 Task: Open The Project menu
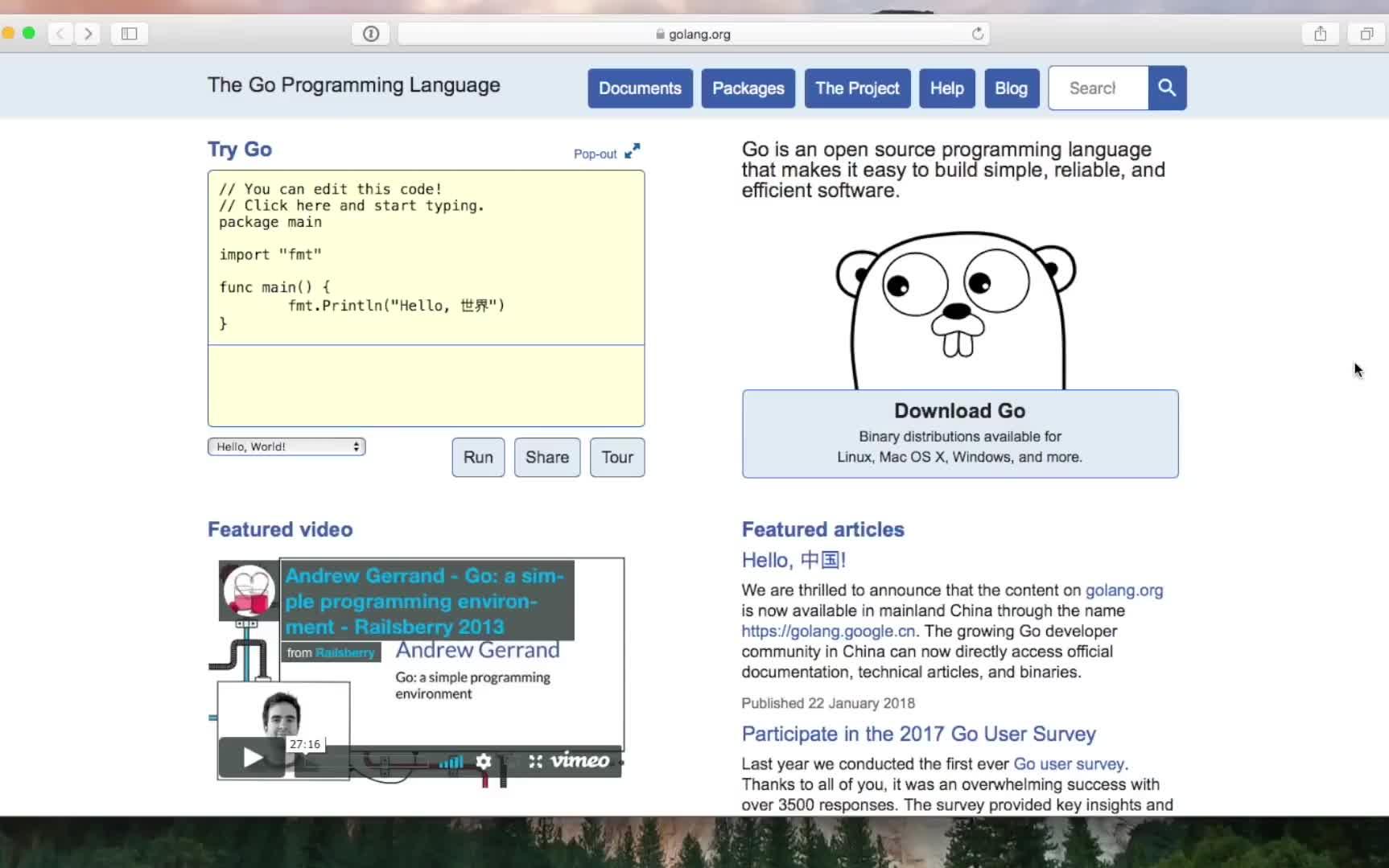(x=857, y=88)
